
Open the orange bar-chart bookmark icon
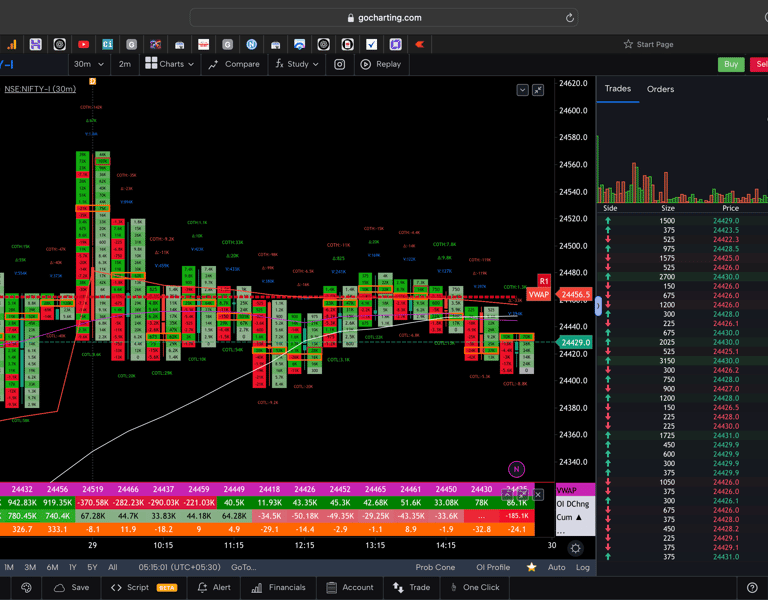pos(12,45)
